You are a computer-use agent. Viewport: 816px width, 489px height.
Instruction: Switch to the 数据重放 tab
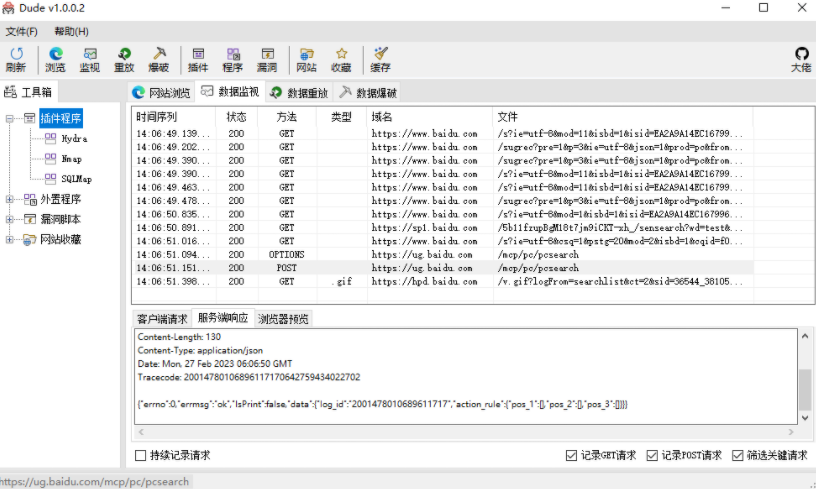pos(299,93)
